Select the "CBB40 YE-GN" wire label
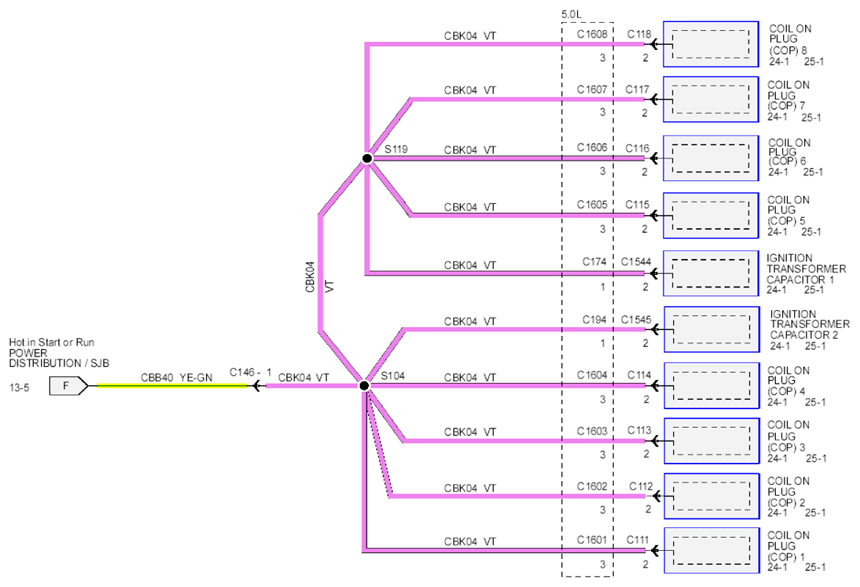The height and width of the screenshot is (587, 860). click(177, 378)
